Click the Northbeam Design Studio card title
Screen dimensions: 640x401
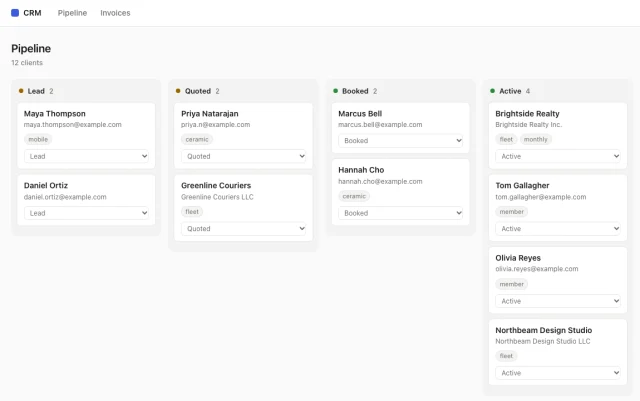click(x=544, y=330)
